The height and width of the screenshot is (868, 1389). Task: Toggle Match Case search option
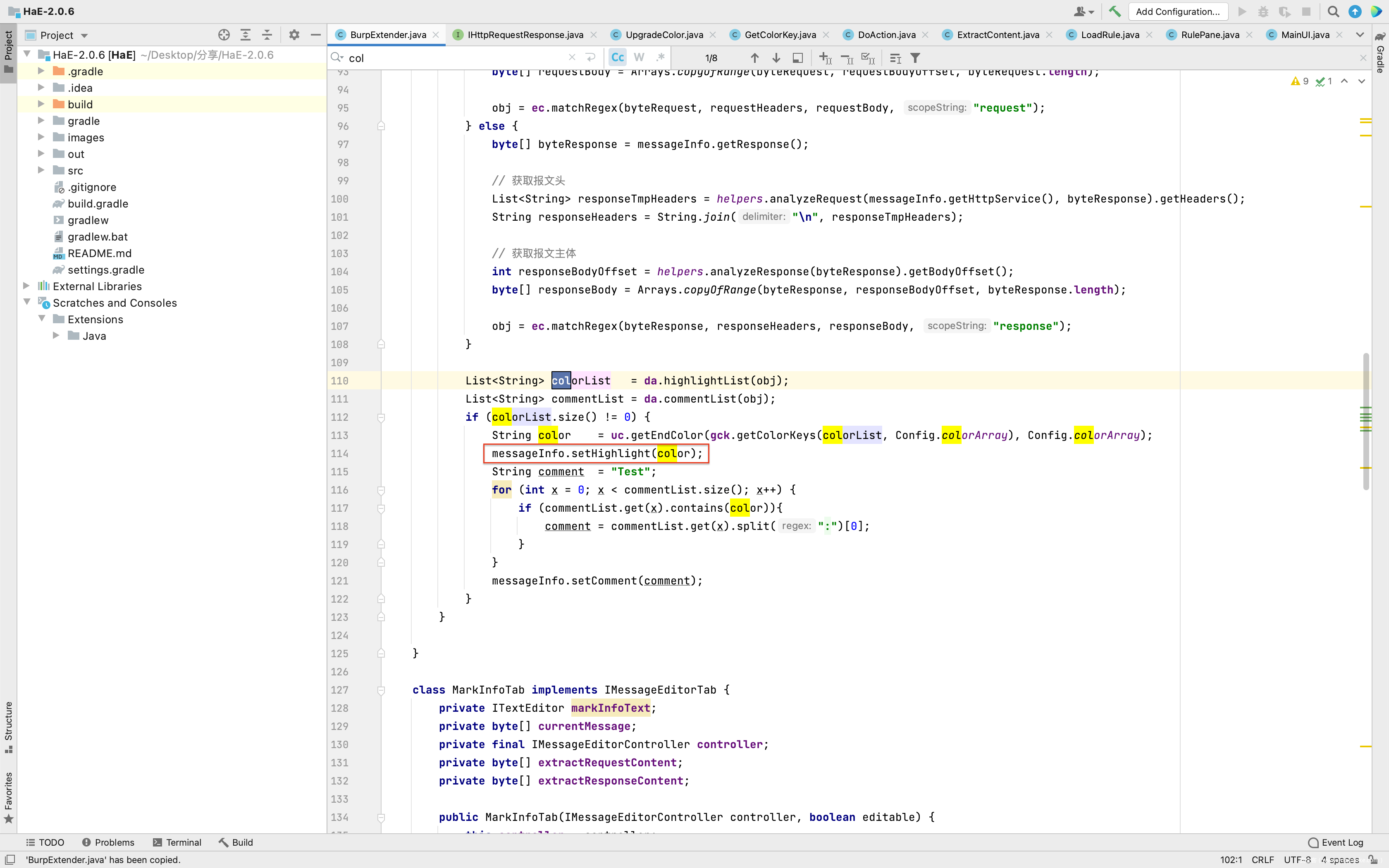(x=618, y=58)
